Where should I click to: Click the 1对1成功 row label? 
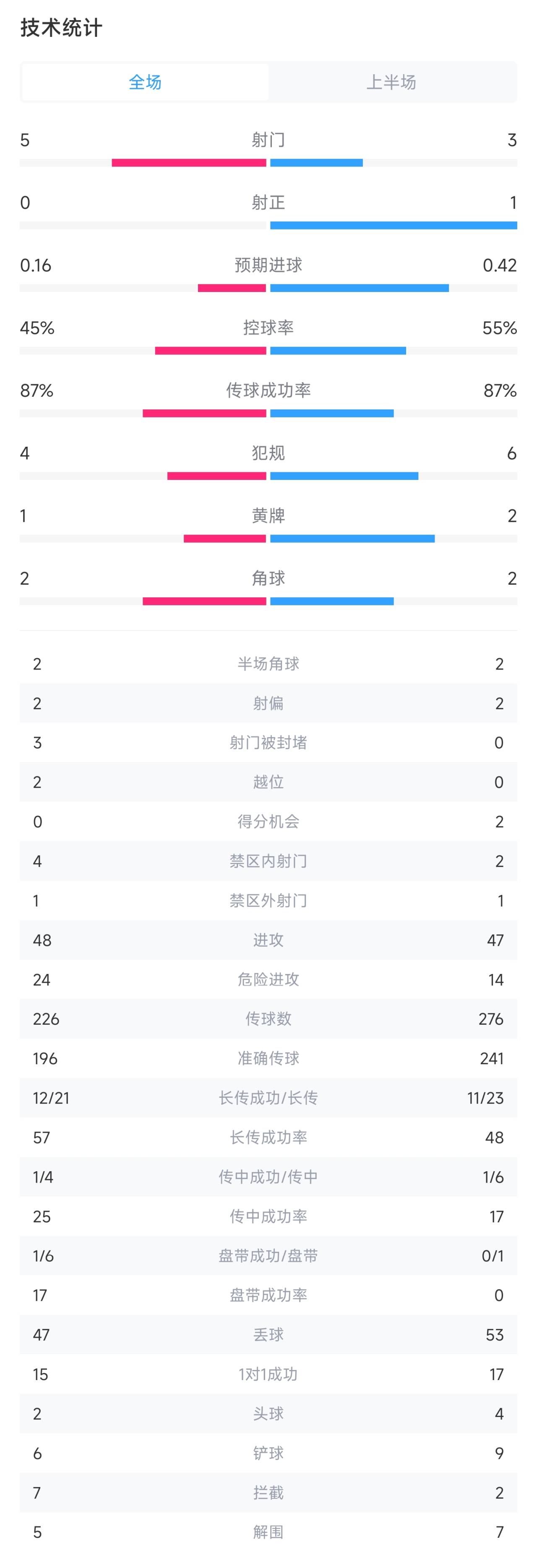[x=268, y=1375]
